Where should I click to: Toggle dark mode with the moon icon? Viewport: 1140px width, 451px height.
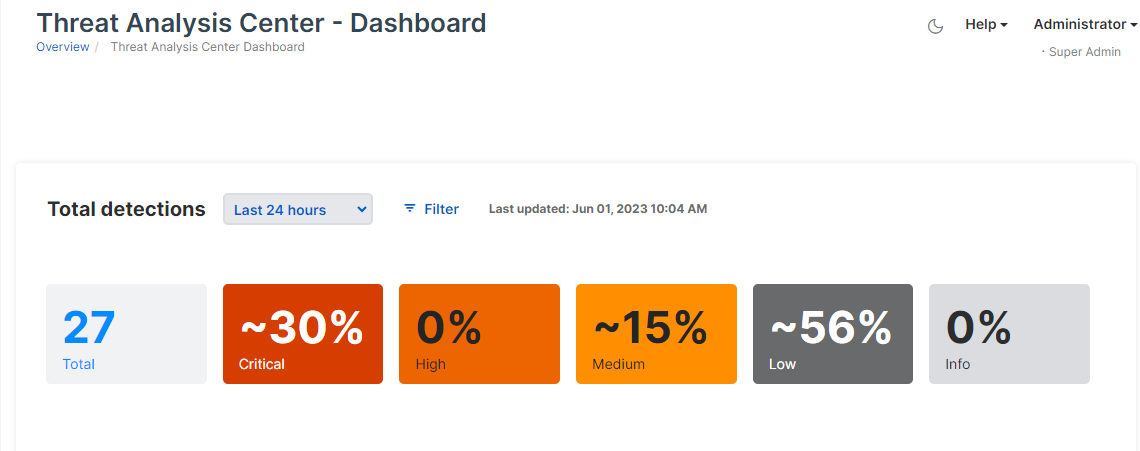click(936, 26)
